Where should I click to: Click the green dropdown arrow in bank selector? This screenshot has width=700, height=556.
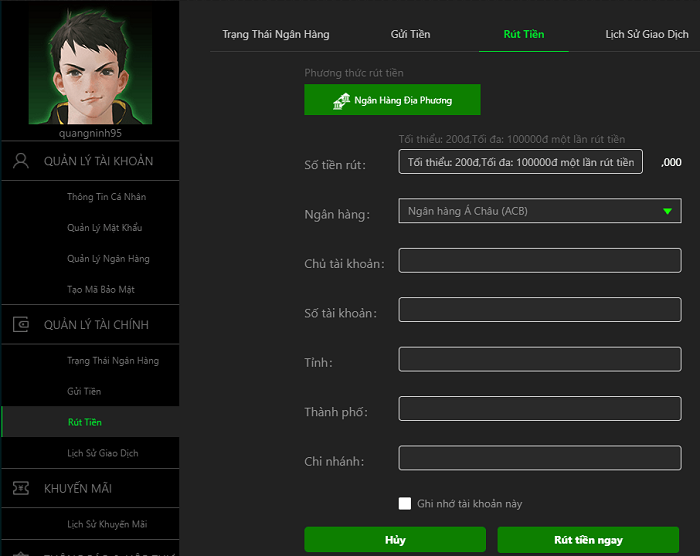[x=667, y=211]
